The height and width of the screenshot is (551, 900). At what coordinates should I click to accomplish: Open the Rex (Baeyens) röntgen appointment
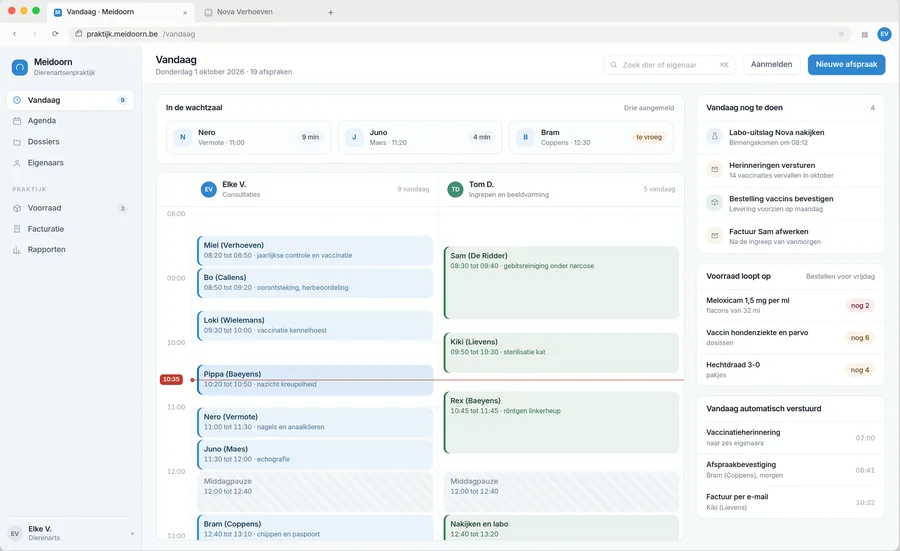(561, 422)
